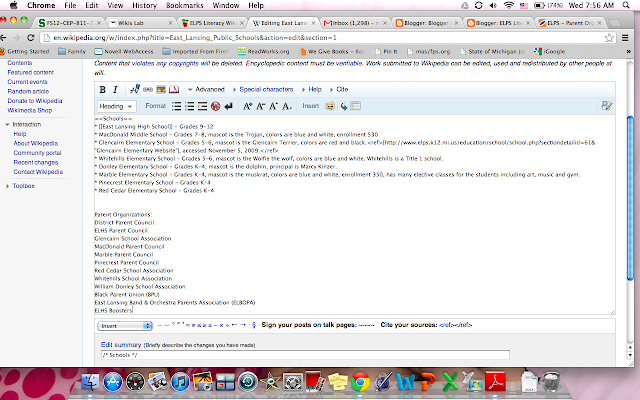Insert embedded file picture icon
The width and height of the screenshot is (640, 400).
click(x=161, y=89)
